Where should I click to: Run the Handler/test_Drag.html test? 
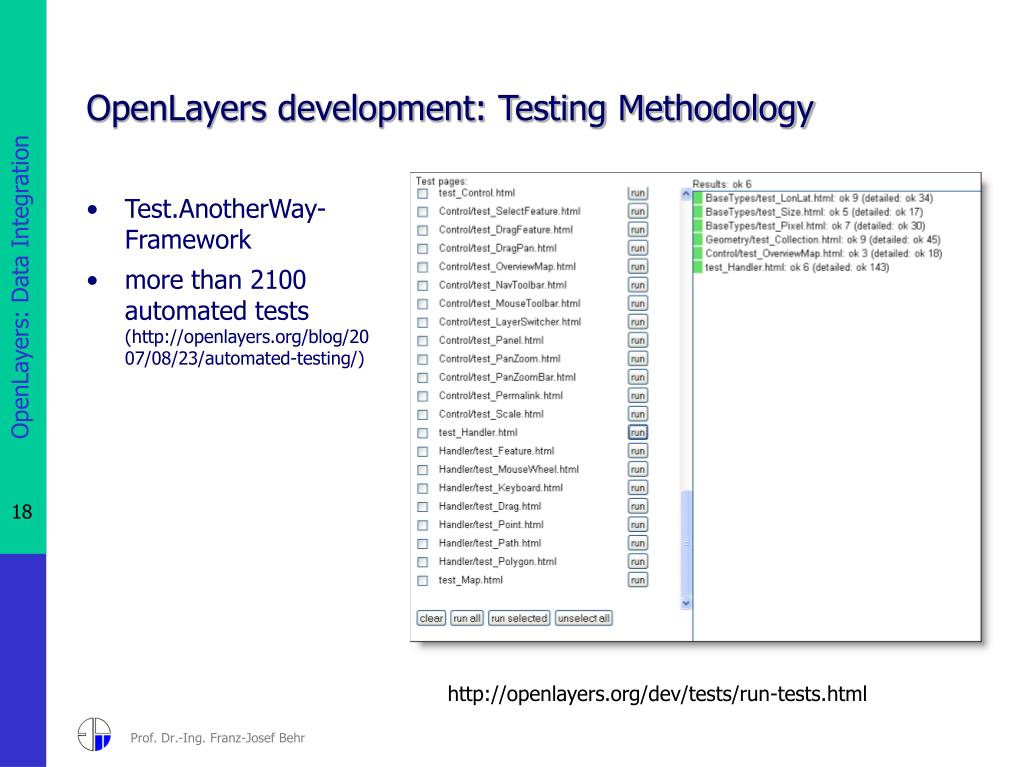pyautogui.click(x=637, y=506)
